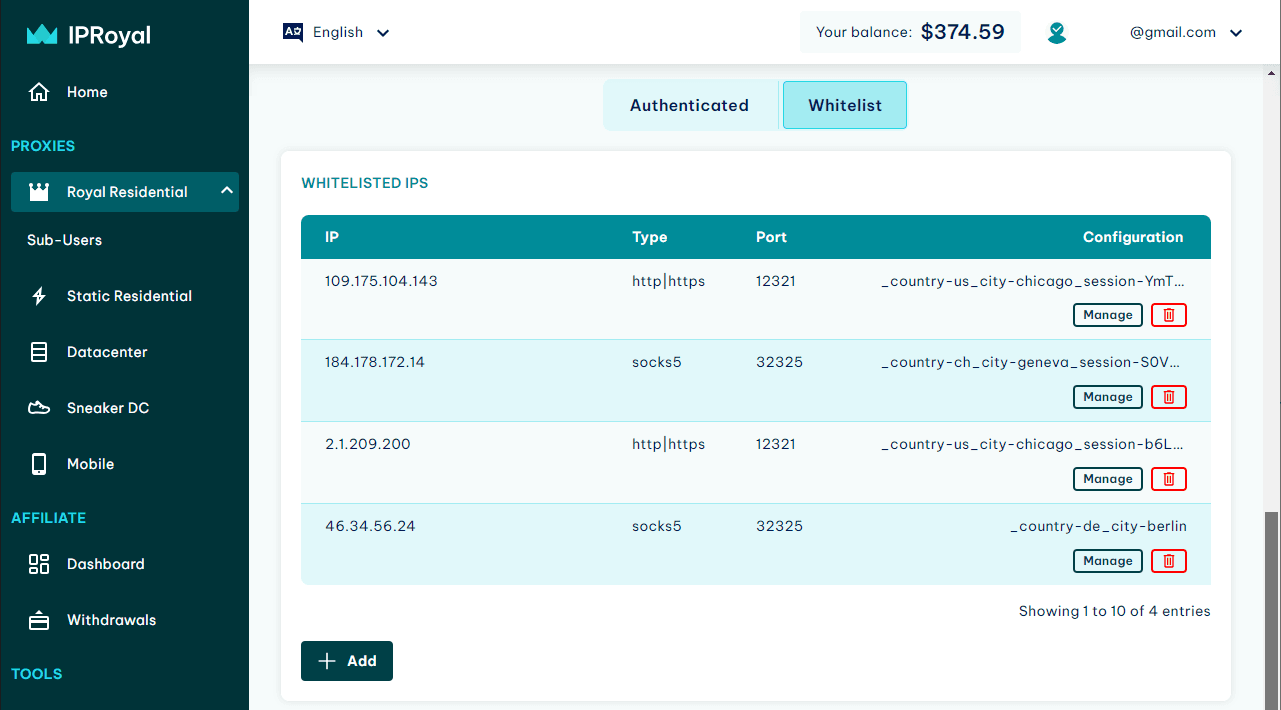This screenshot has height=710, width=1281.
Task: Open the support agent icon in header
Action: (x=1057, y=33)
